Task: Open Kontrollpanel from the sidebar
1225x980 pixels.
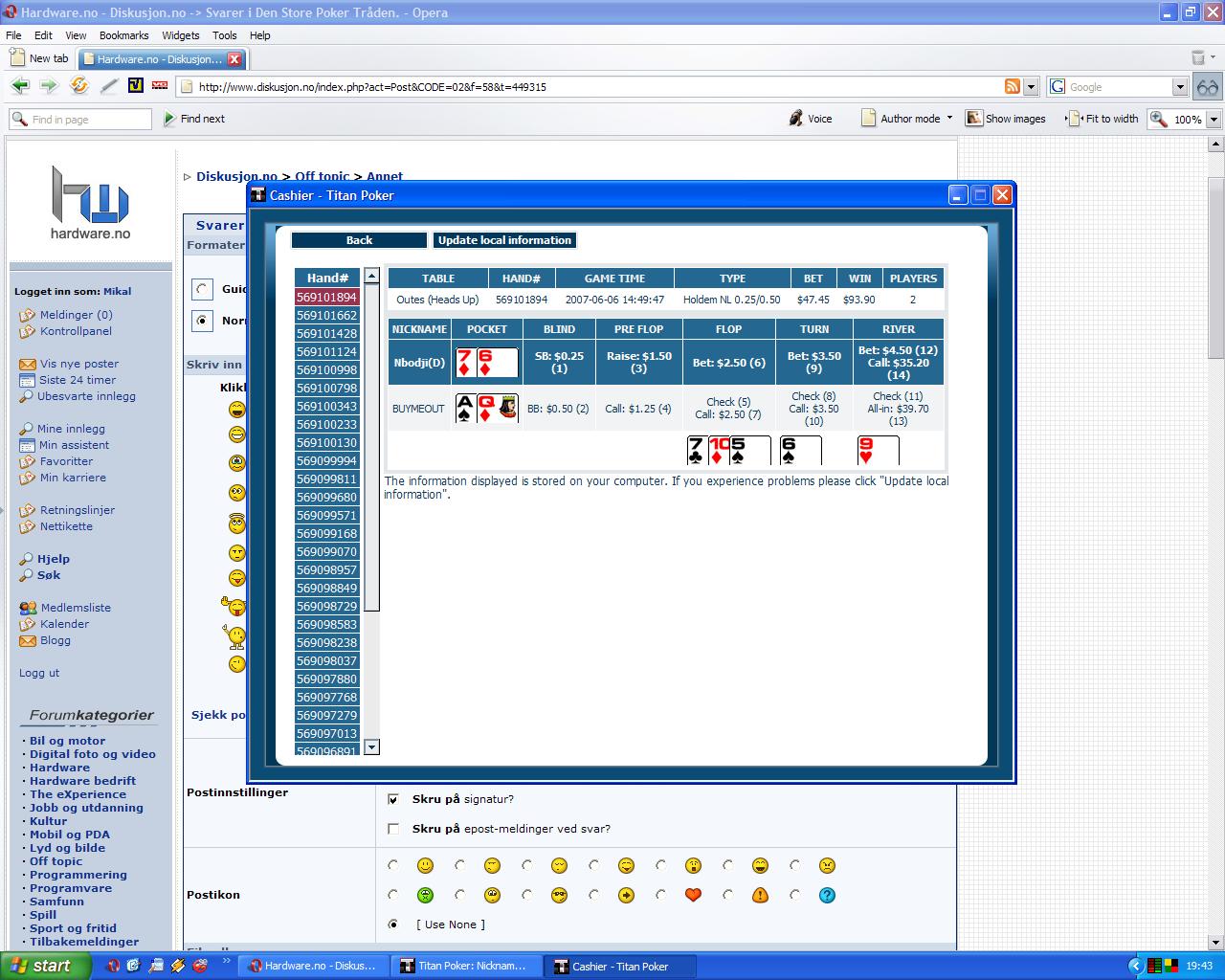Action: coord(76,331)
